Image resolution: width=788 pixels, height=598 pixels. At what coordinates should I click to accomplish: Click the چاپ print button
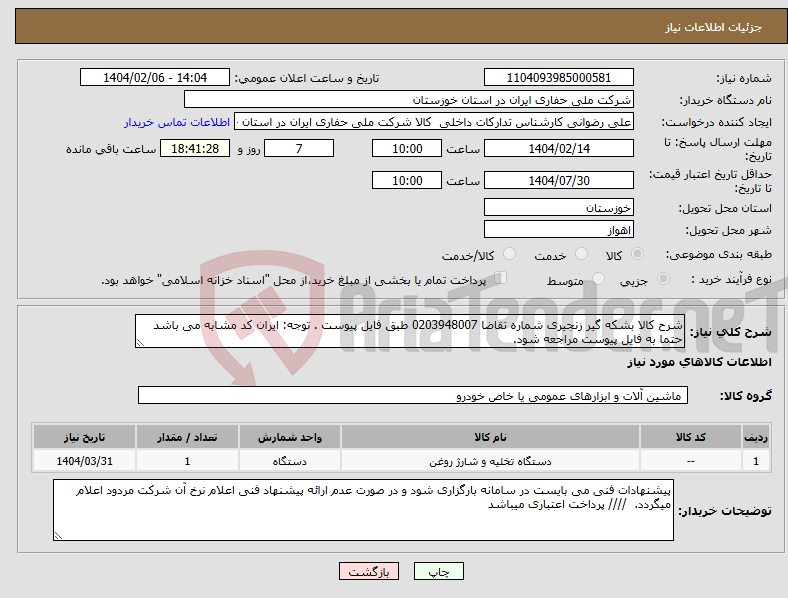pyautogui.click(x=439, y=571)
